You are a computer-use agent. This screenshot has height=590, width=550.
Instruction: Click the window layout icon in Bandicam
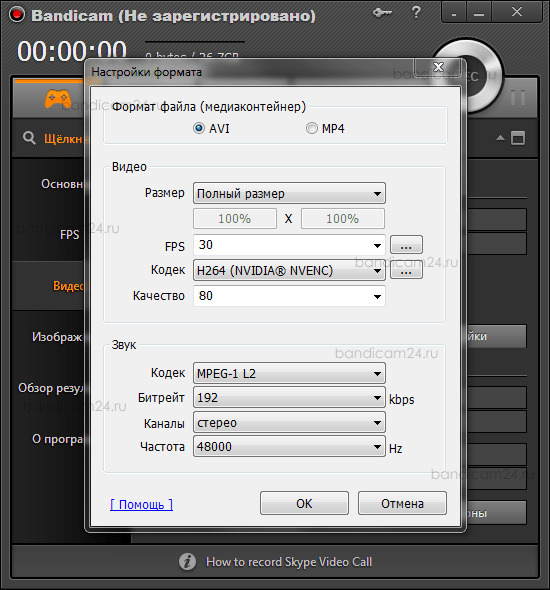pos(518,138)
